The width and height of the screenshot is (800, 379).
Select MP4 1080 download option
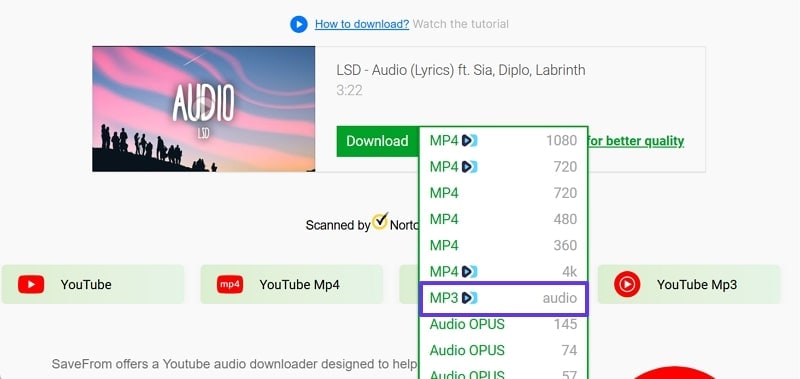tap(503, 140)
